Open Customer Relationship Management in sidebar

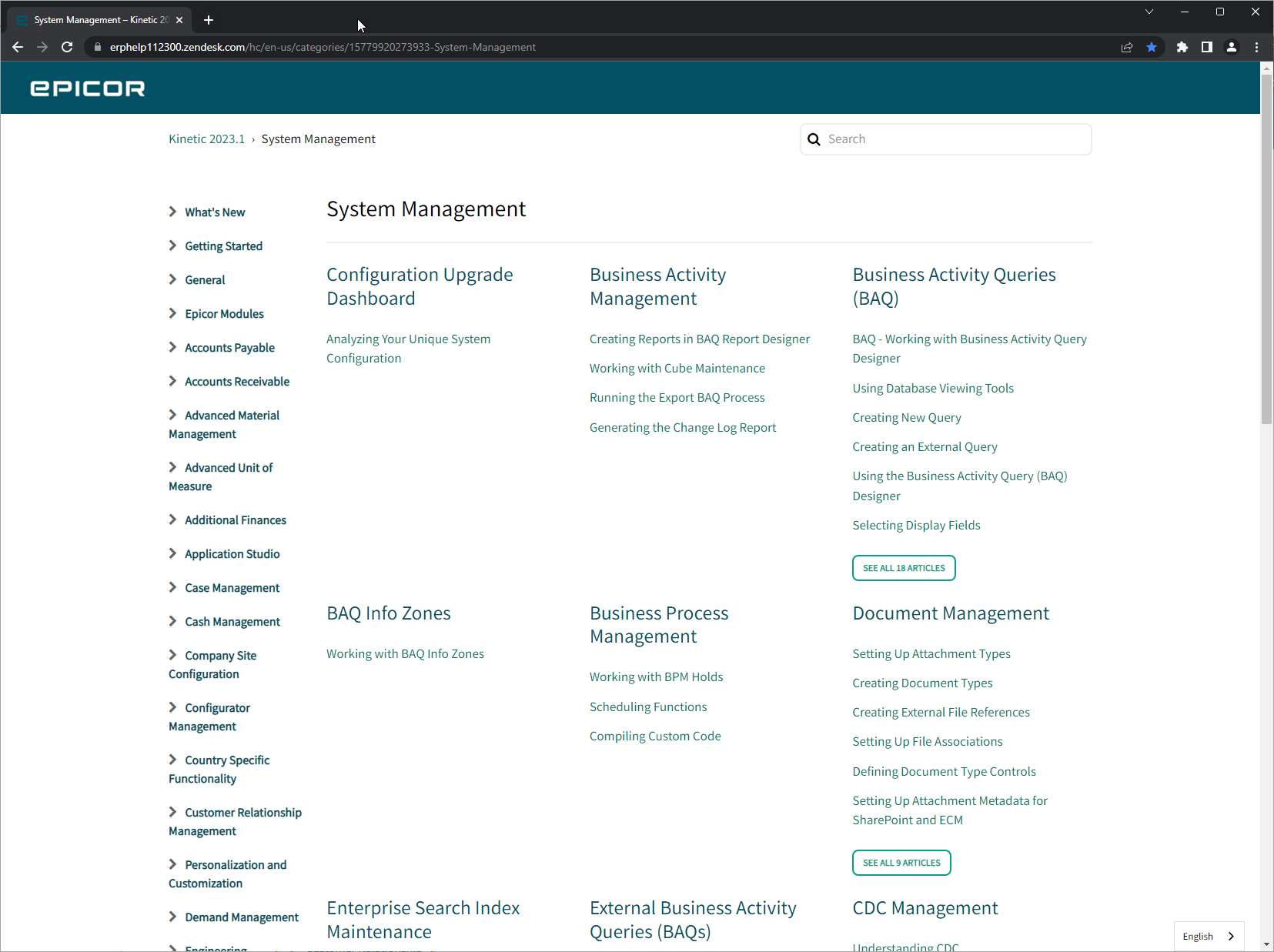[x=235, y=822]
